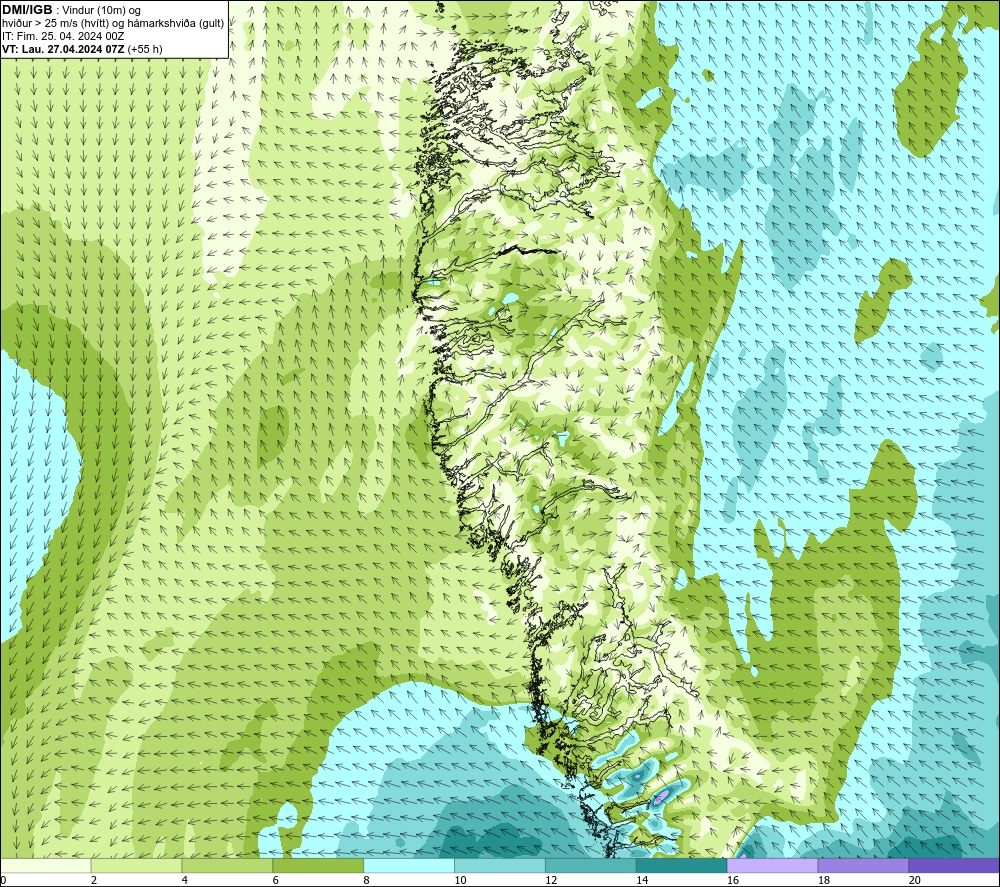
Task: Select the 12–14 m/s medium teal swatch
Action: 591,865
